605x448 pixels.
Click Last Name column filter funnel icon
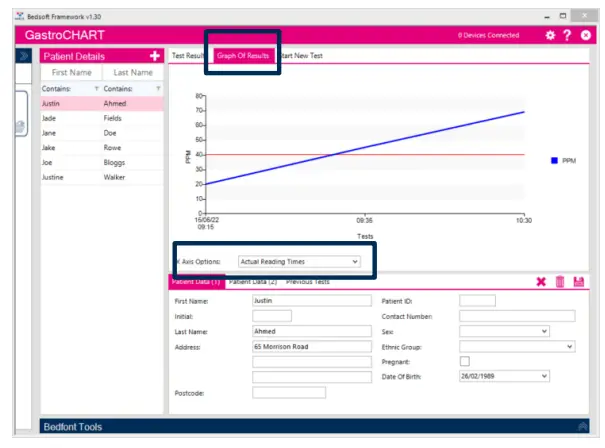point(158,88)
